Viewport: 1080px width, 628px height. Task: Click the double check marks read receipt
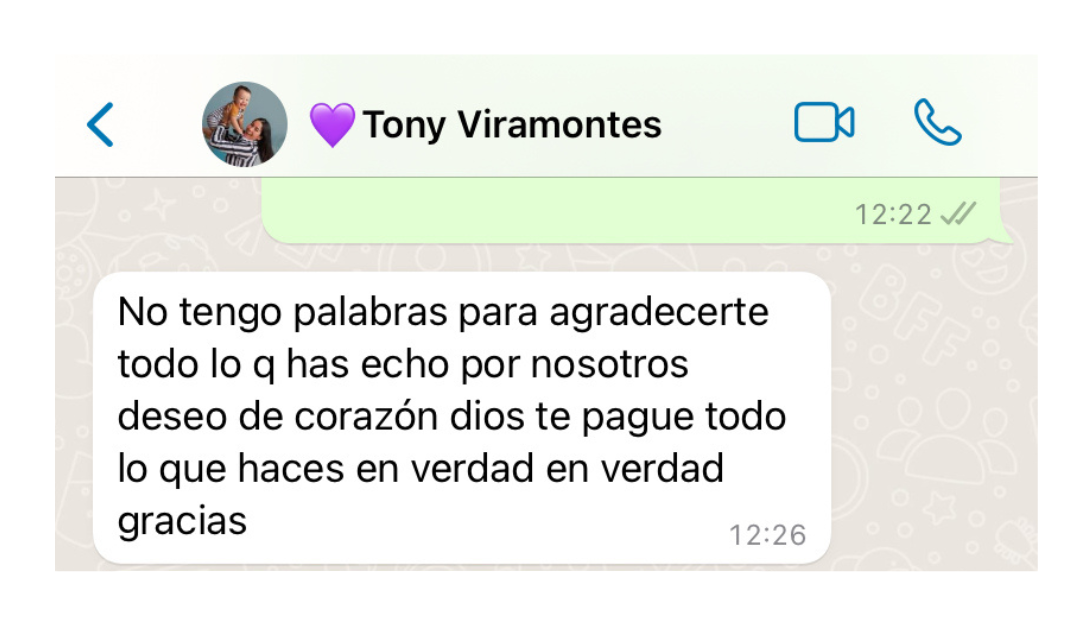(959, 214)
